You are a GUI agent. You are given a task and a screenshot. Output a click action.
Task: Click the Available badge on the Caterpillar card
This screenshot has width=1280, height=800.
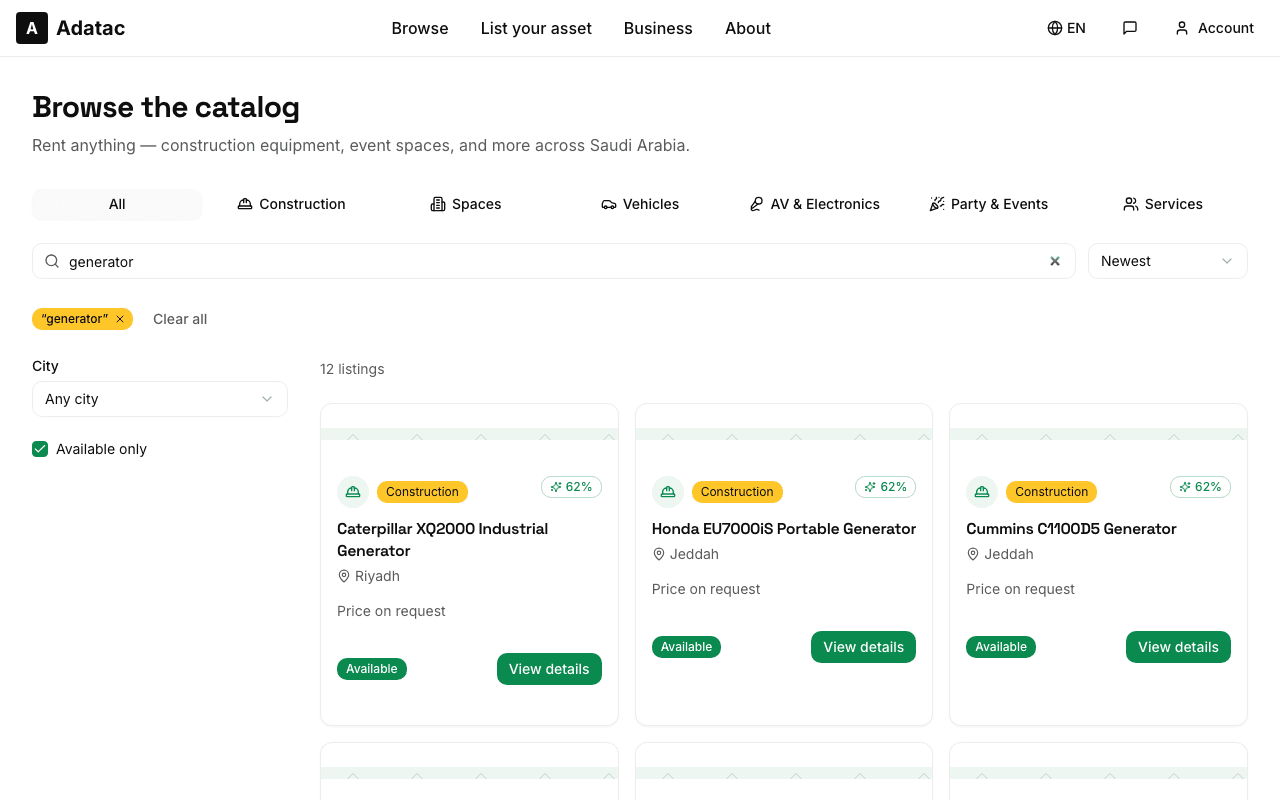coord(372,669)
